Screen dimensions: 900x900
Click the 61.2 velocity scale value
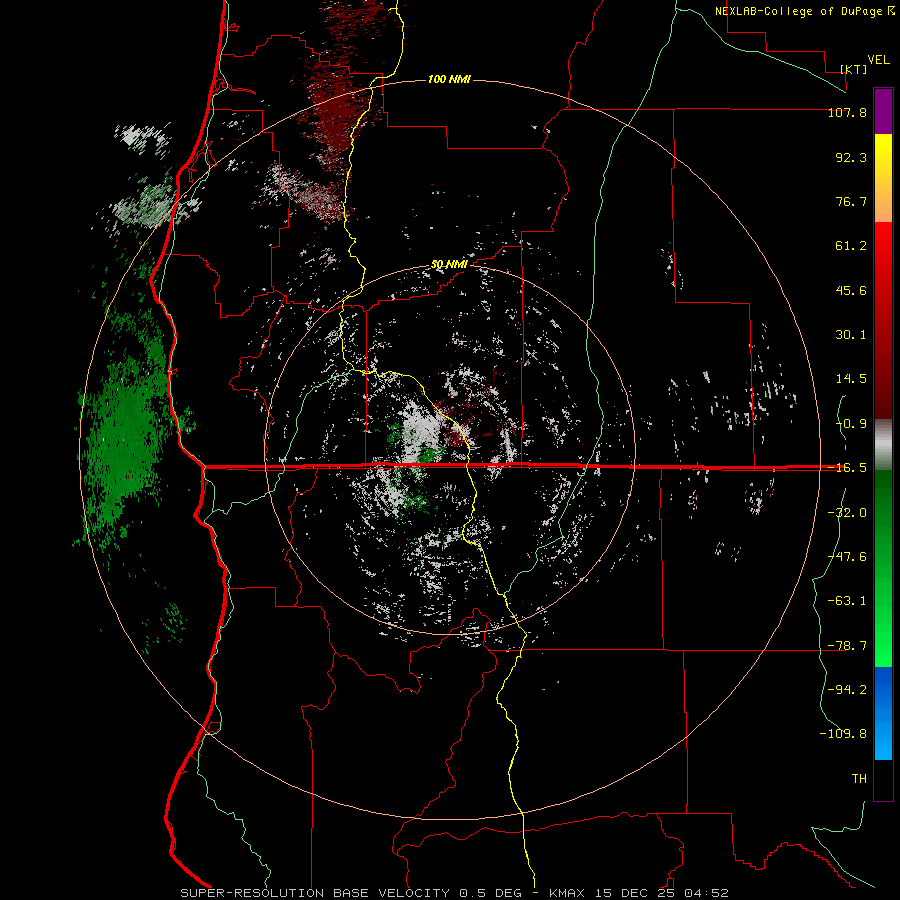point(851,246)
